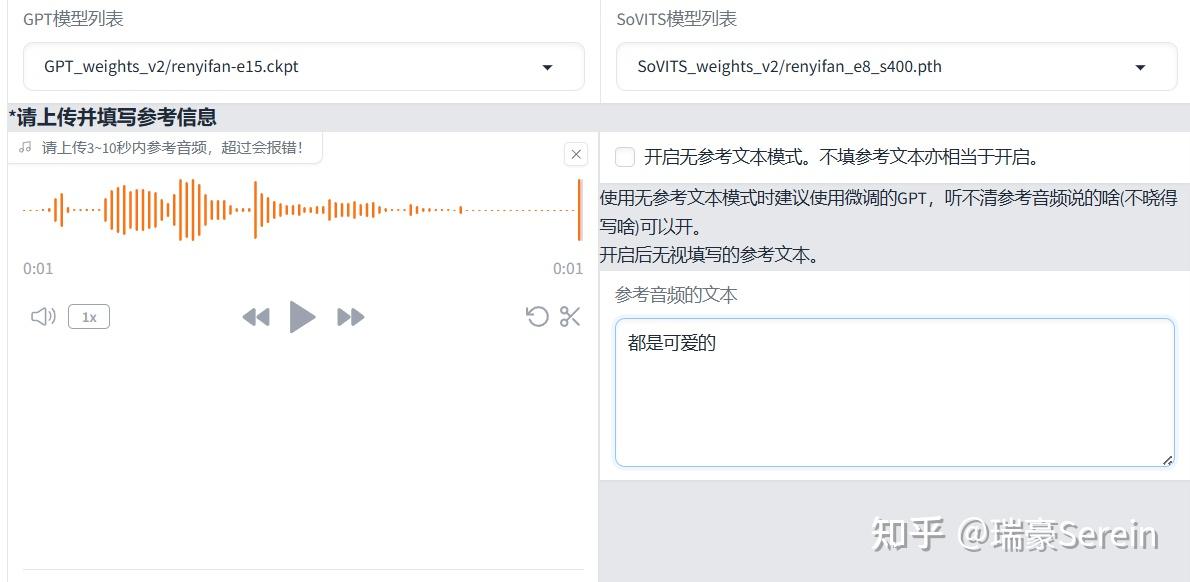The width and height of the screenshot is (1190, 582).
Task: Click the 开启后无视填写的参考文本 line
Action: coord(710,255)
